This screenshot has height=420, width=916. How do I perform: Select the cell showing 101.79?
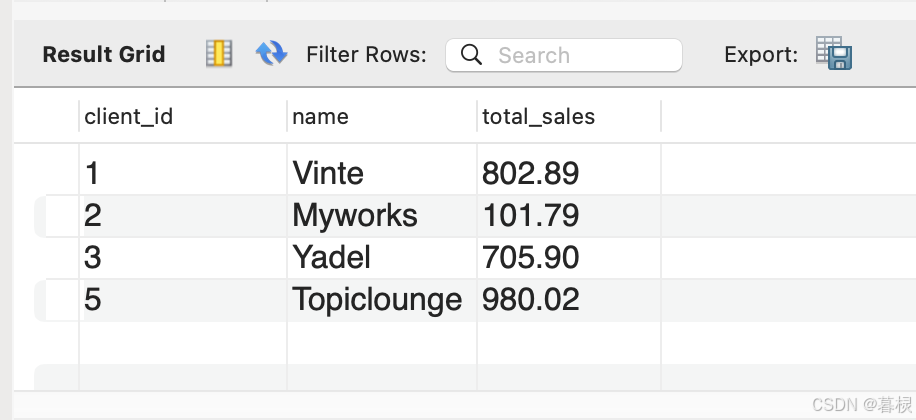[530, 216]
